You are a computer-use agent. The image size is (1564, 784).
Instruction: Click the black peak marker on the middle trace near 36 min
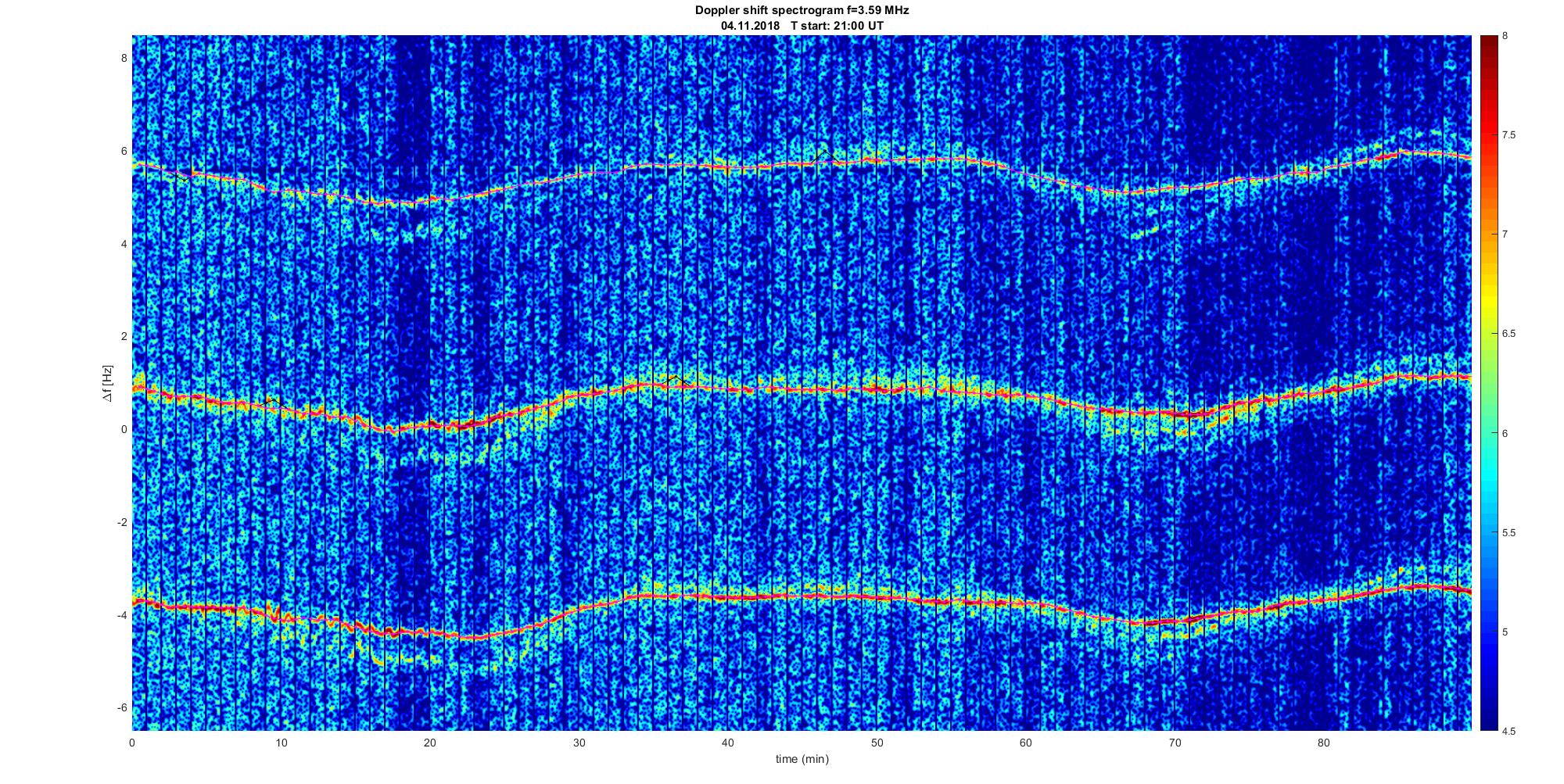[x=675, y=378]
